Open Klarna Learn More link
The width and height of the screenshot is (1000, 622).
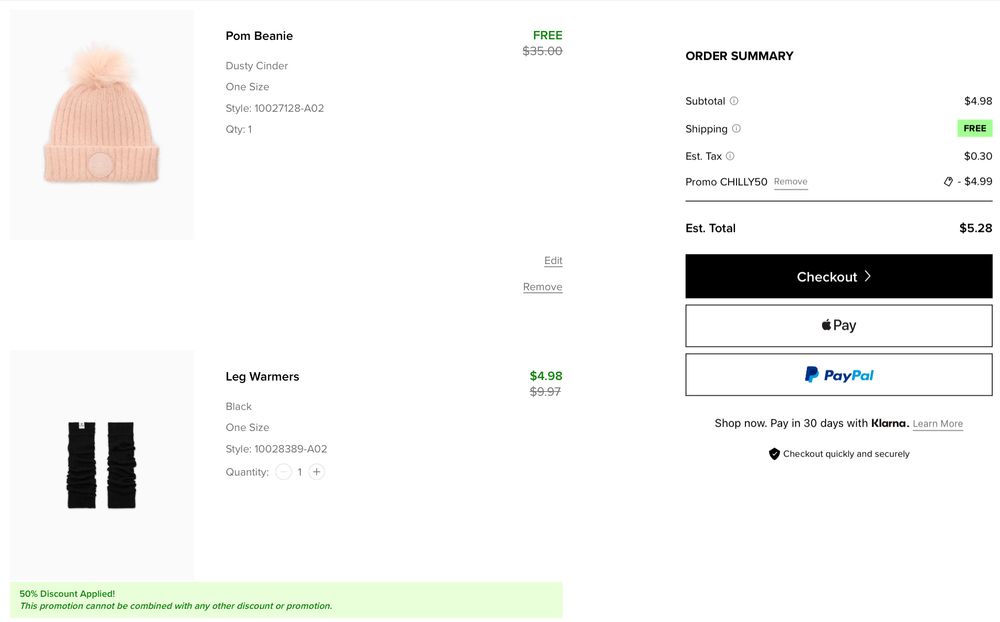pyautogui.click(x=937, y=424)
